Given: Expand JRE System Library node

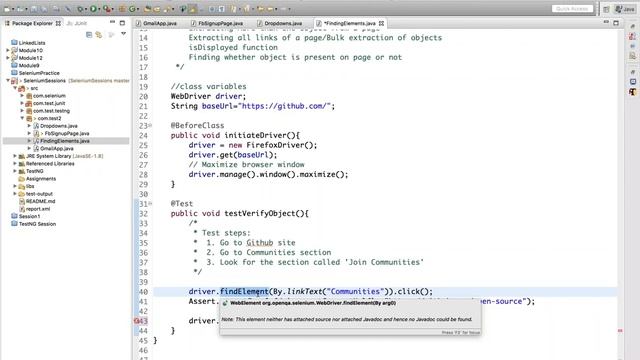Looking at the screenshot, I should (x=15, y=156).
